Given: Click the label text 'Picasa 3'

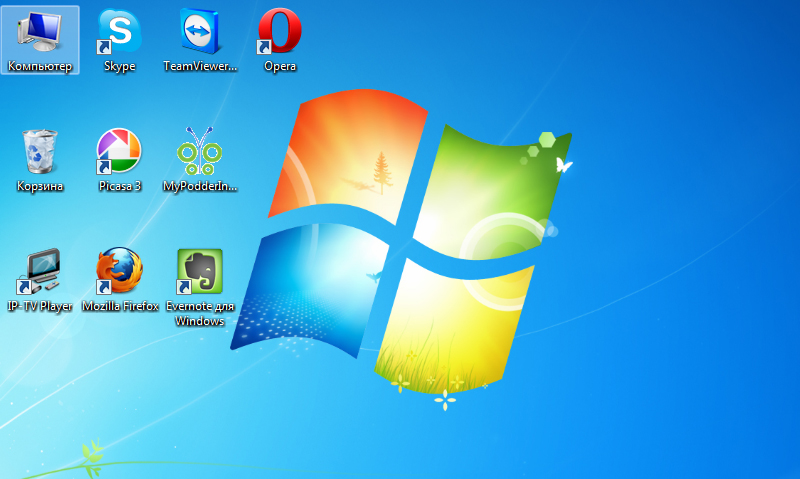Looking at the screenshot, I should [120, 186].
